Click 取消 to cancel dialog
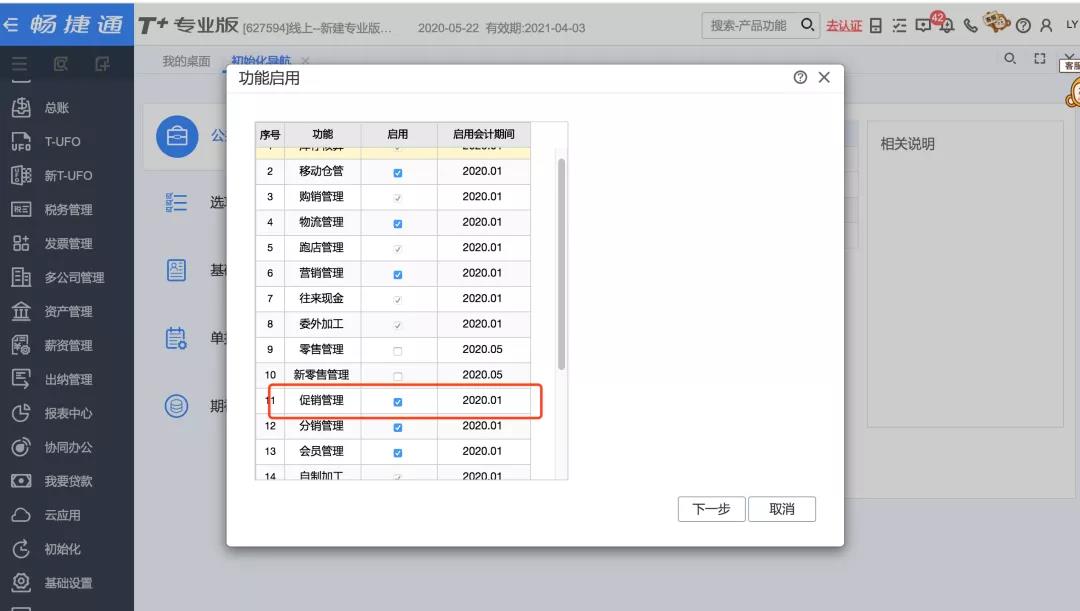1080x611 pixels. [782, 509]
